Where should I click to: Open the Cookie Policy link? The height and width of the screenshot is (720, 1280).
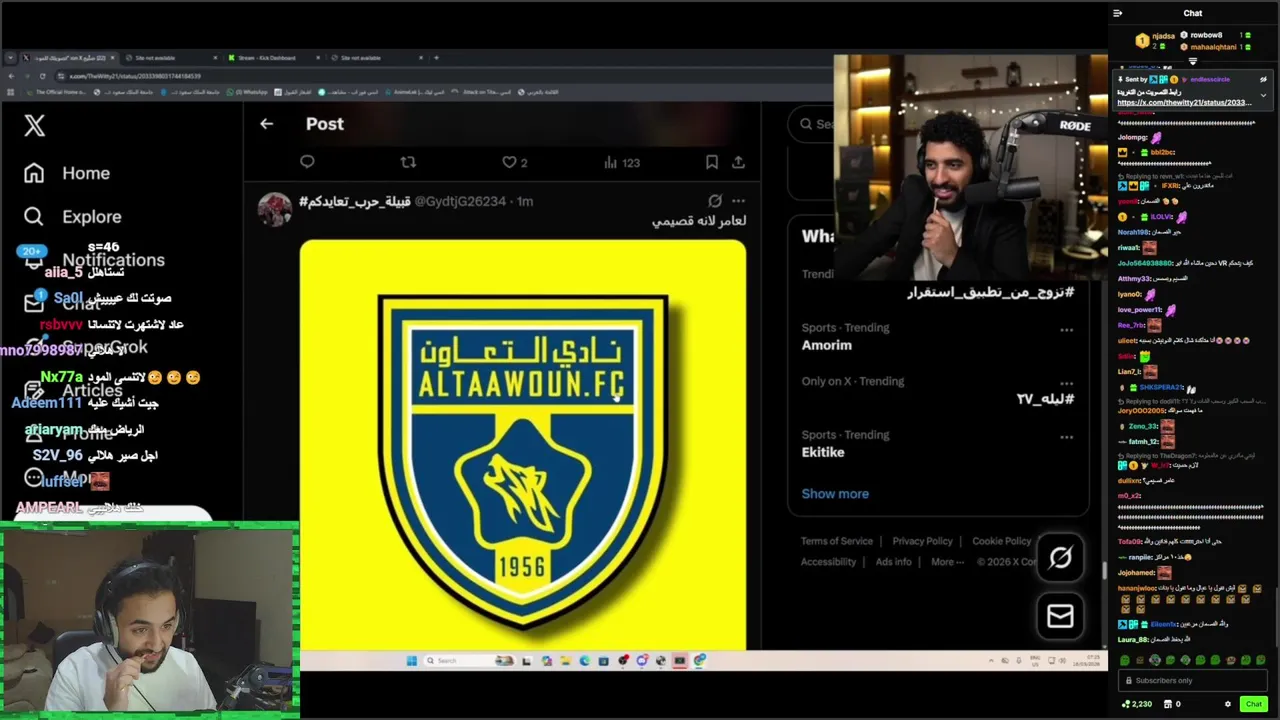1001,541
